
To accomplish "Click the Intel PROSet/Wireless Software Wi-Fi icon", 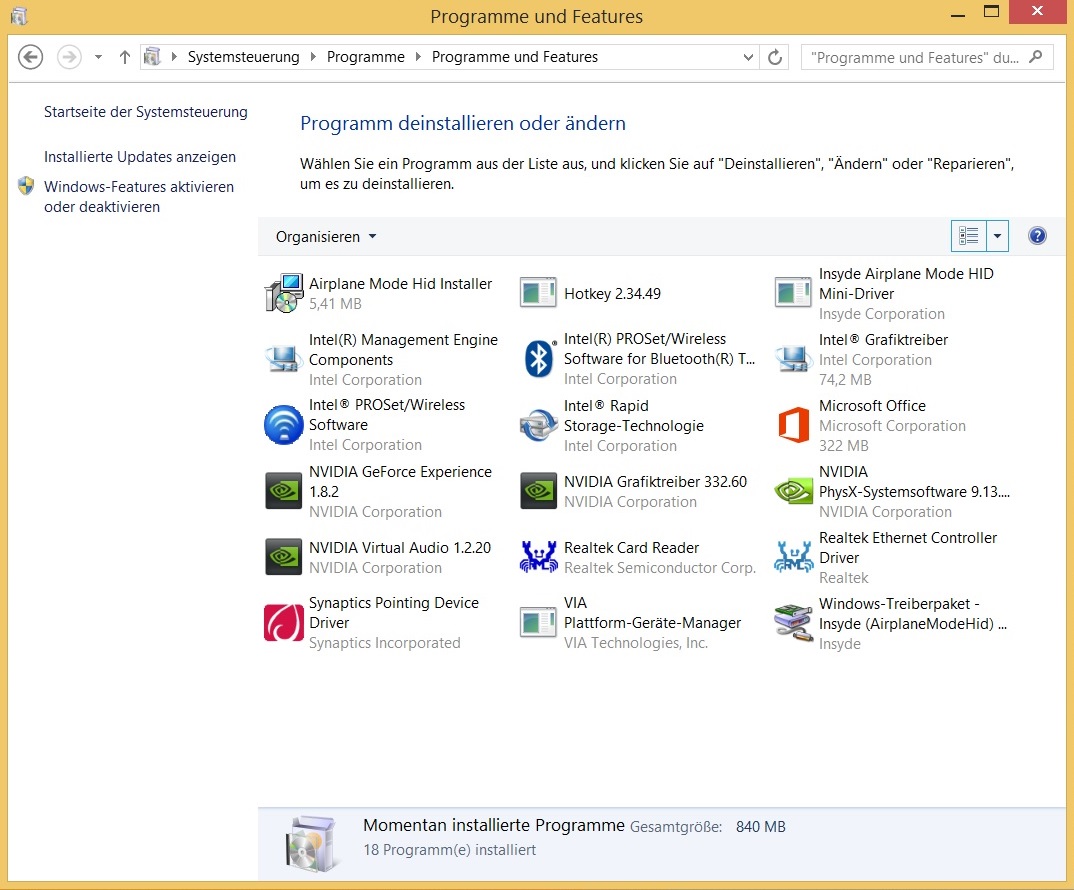I will point(284,425).
